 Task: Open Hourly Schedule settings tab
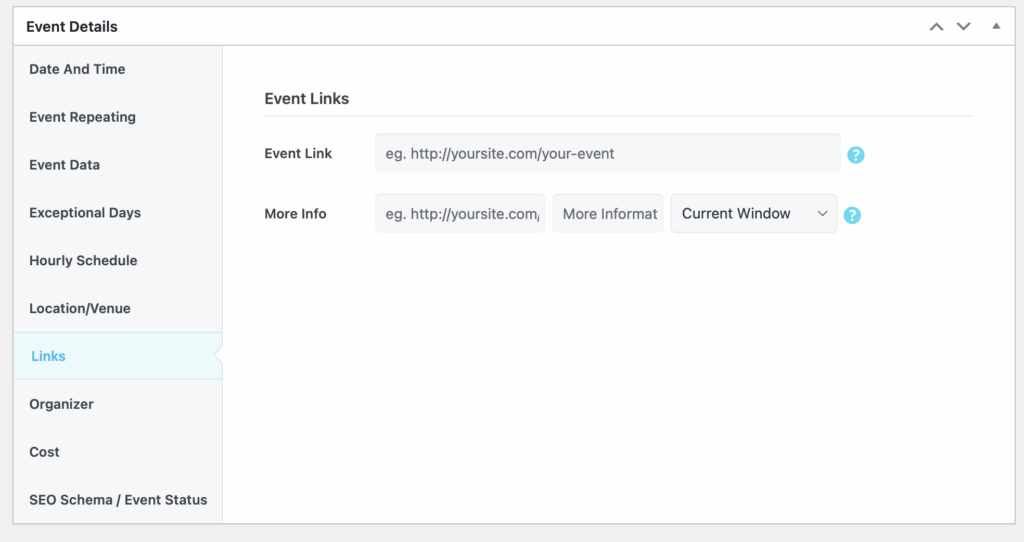83,261
